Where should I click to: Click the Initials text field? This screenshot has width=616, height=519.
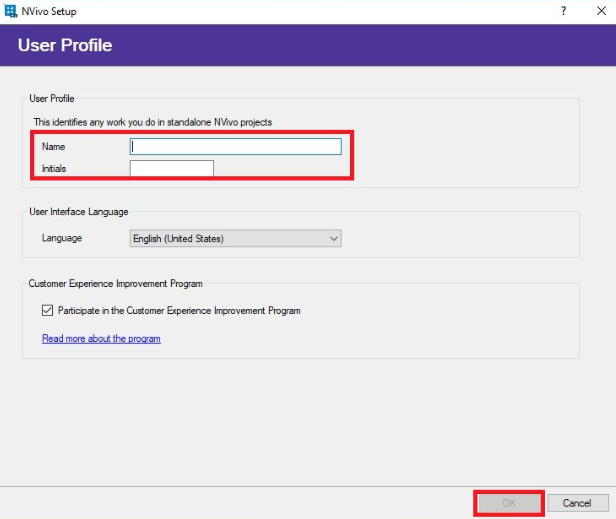click(172, 168)
